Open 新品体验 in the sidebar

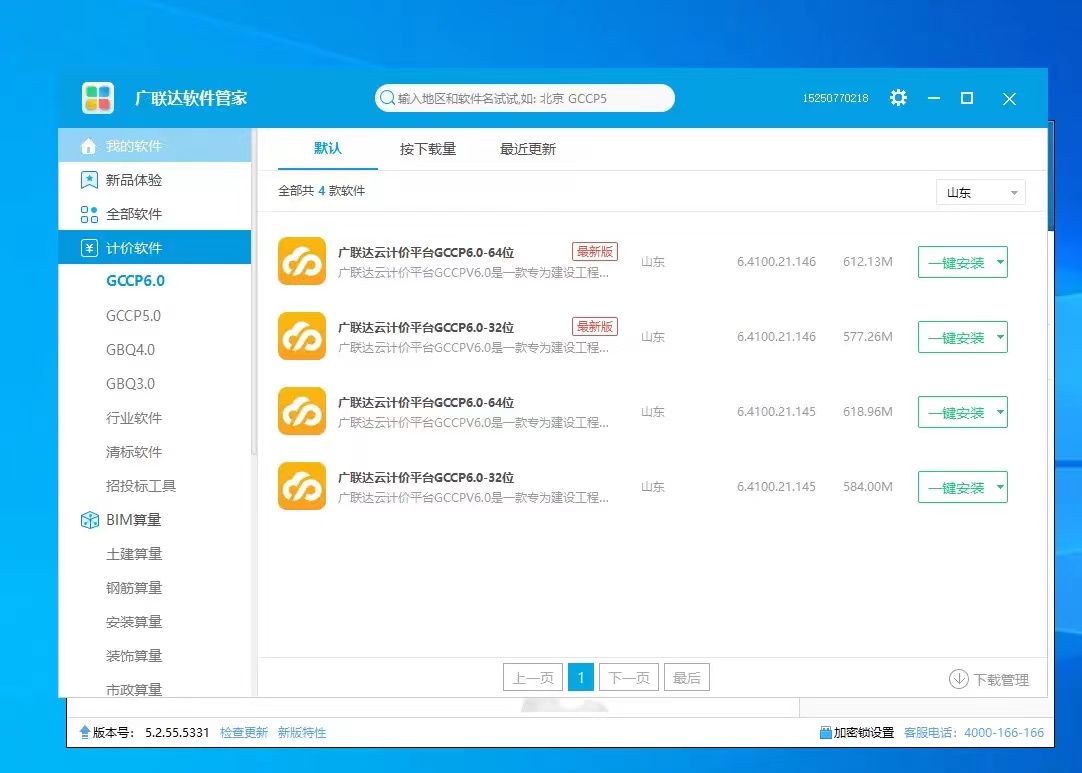click(155, 180)
